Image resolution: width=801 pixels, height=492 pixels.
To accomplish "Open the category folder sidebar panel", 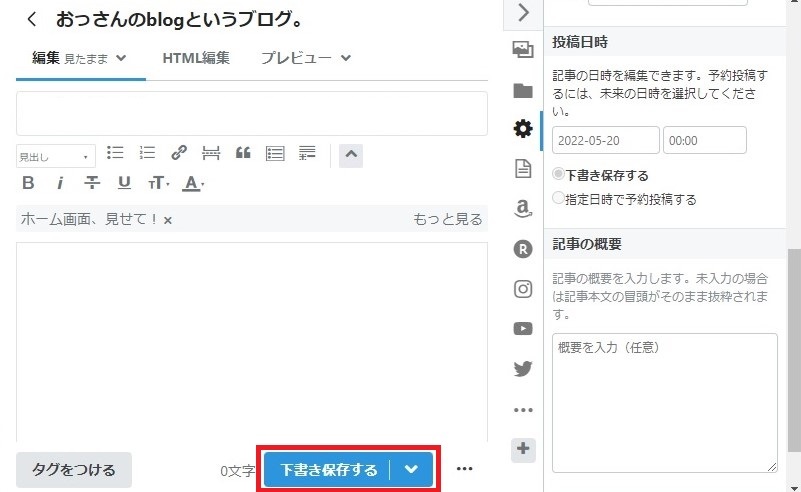I will [x=523, y=90].
